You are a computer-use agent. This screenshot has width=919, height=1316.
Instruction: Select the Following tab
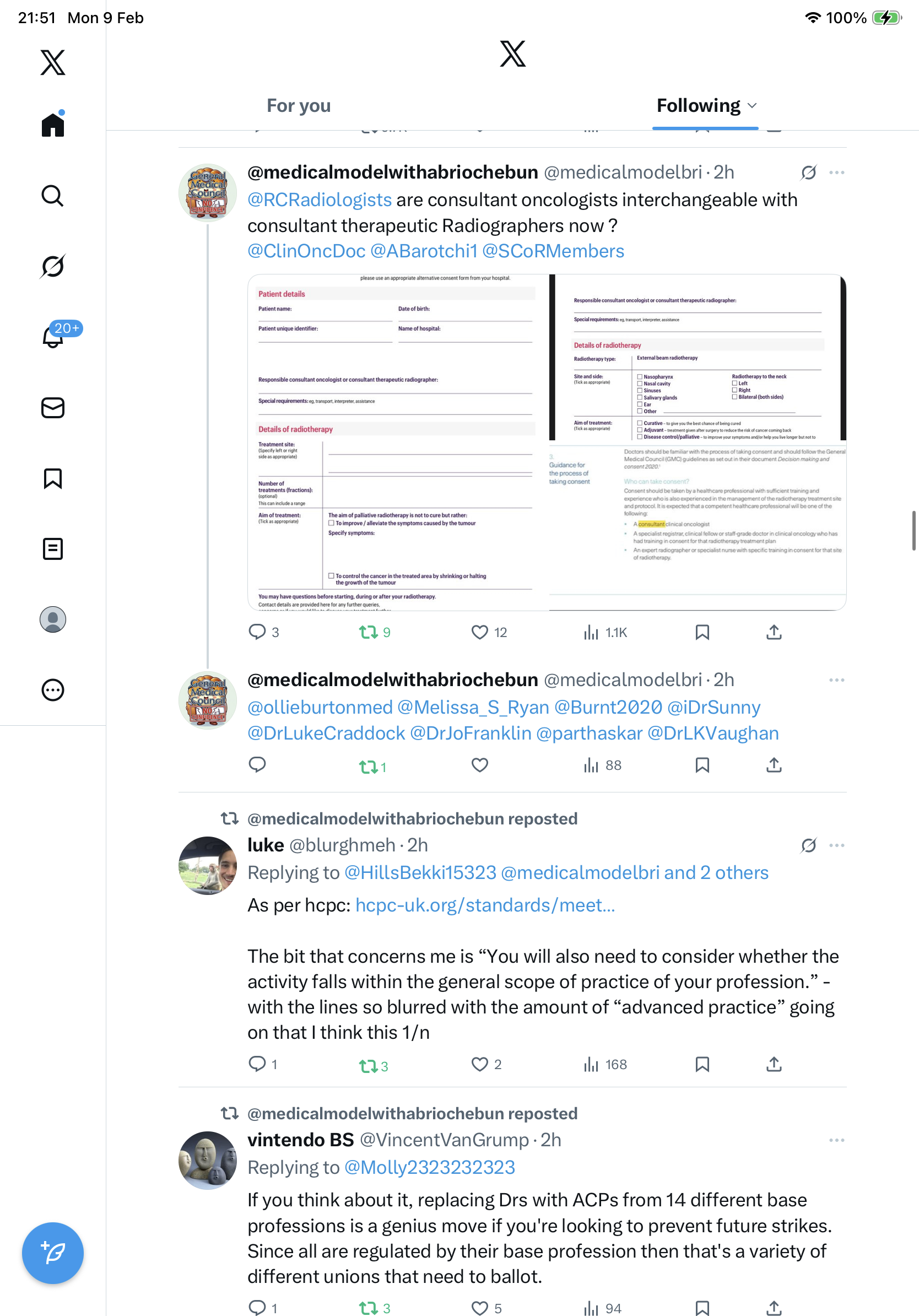coord(699,105)
